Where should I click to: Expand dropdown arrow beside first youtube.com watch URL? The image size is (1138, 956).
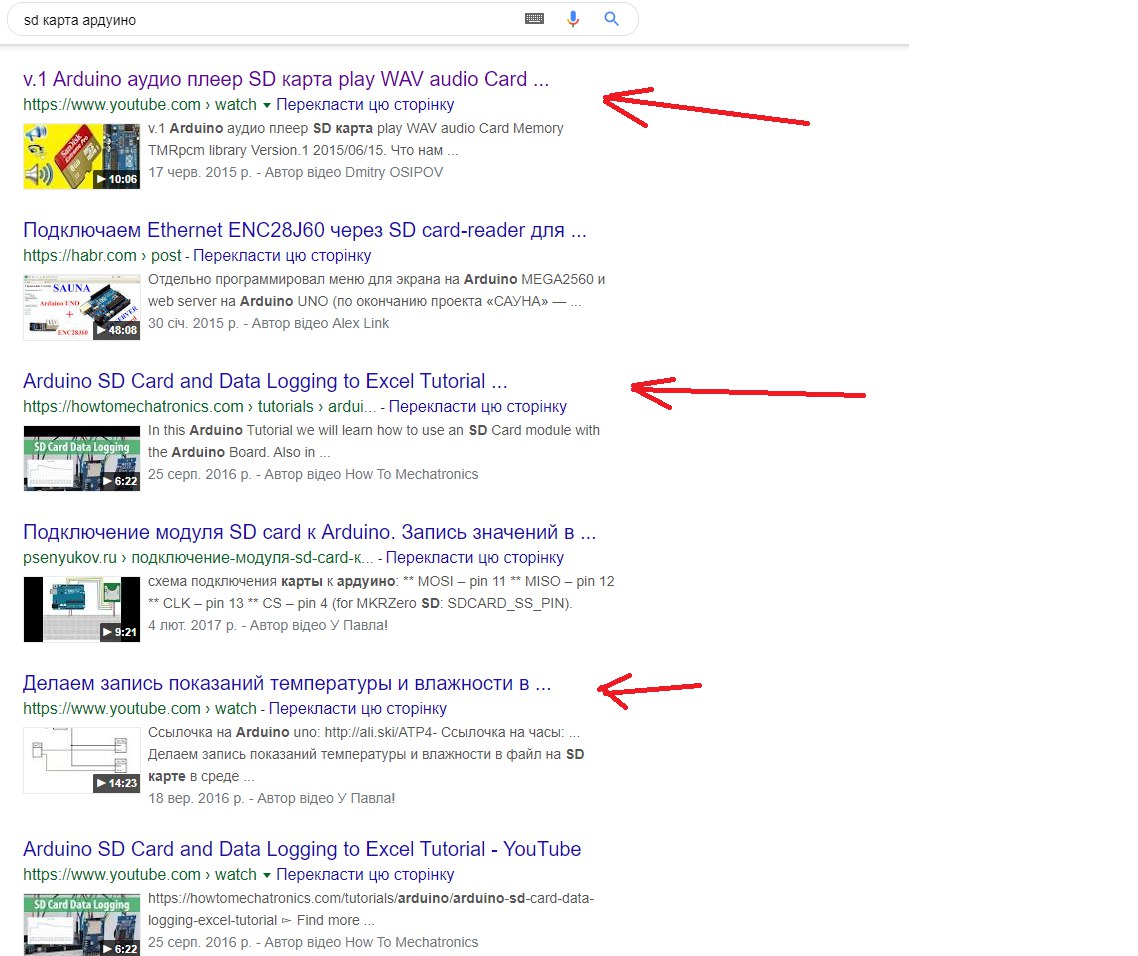pyautogui.click(x=266, y=105)
